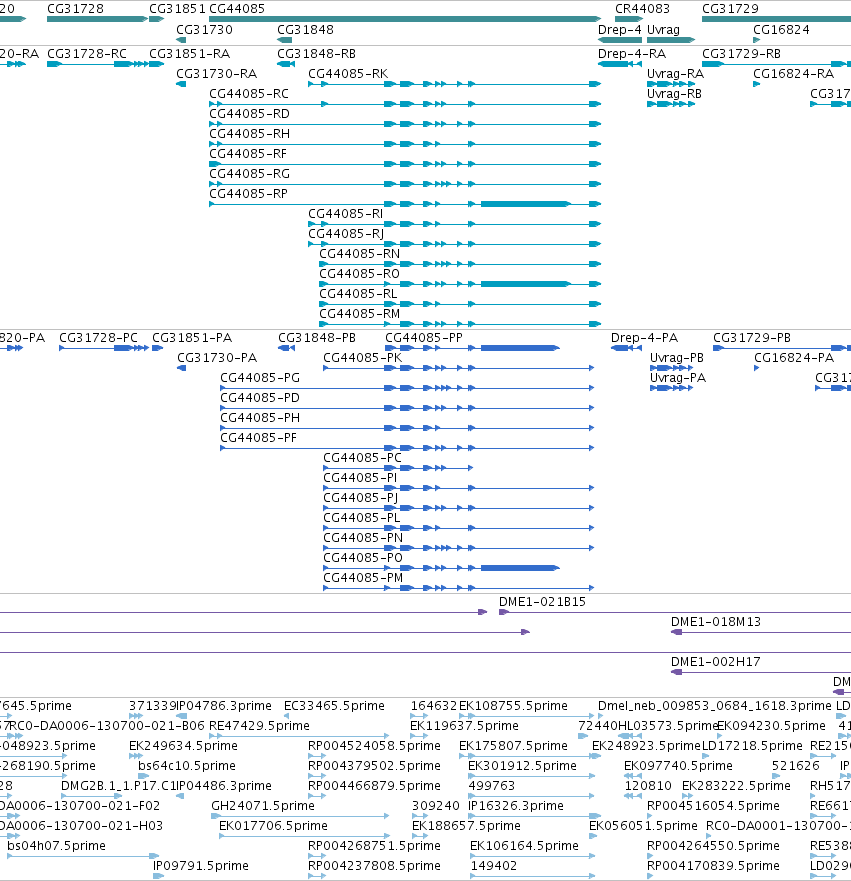Select transcript CG31730-RA
The image size is (851, 881).
click(x=216, y=74)
